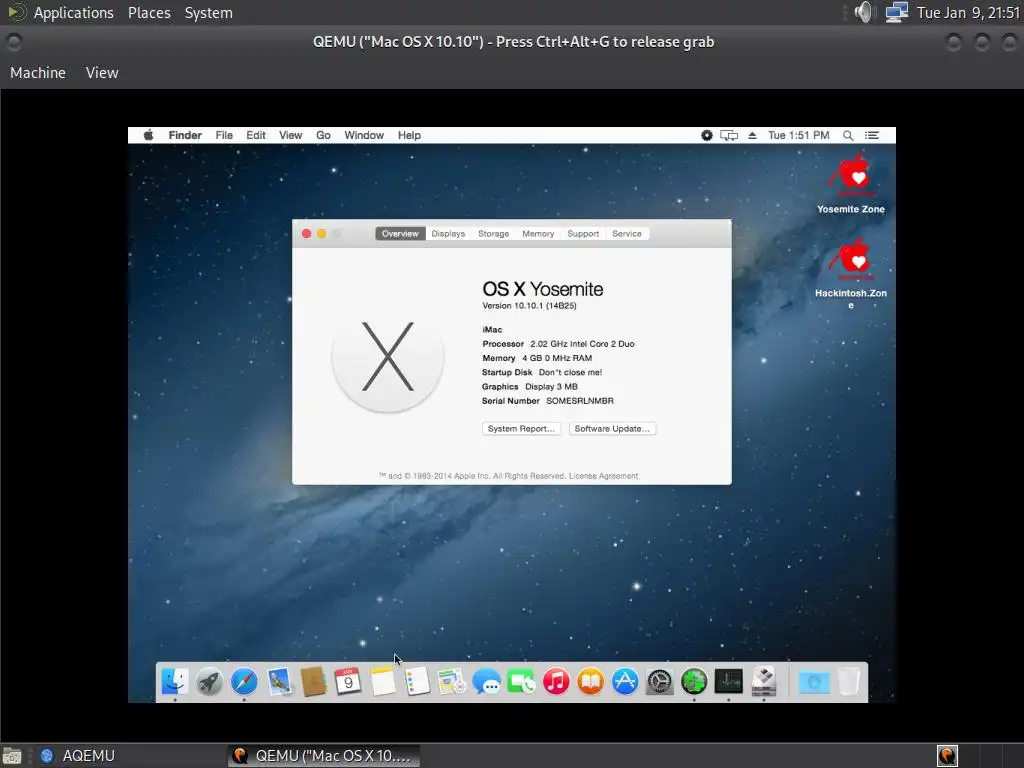Open the Apple menu

pos(148,135)
